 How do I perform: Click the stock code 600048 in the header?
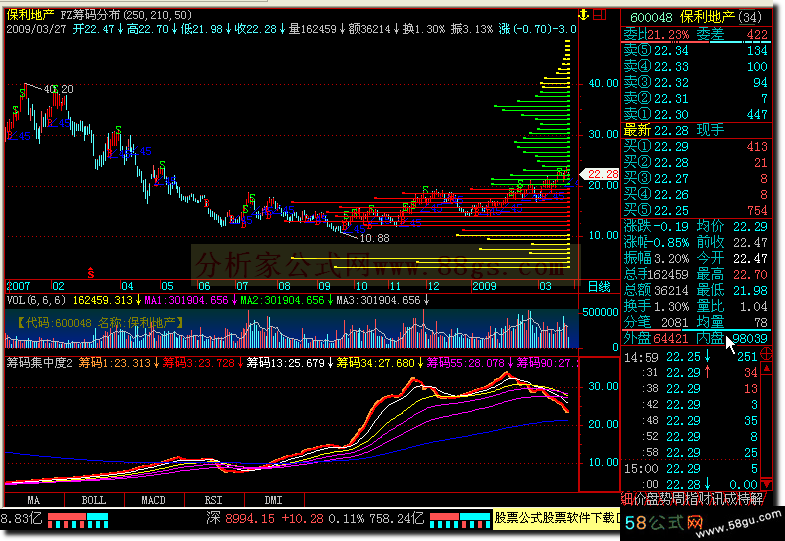(x=651, y=17)
